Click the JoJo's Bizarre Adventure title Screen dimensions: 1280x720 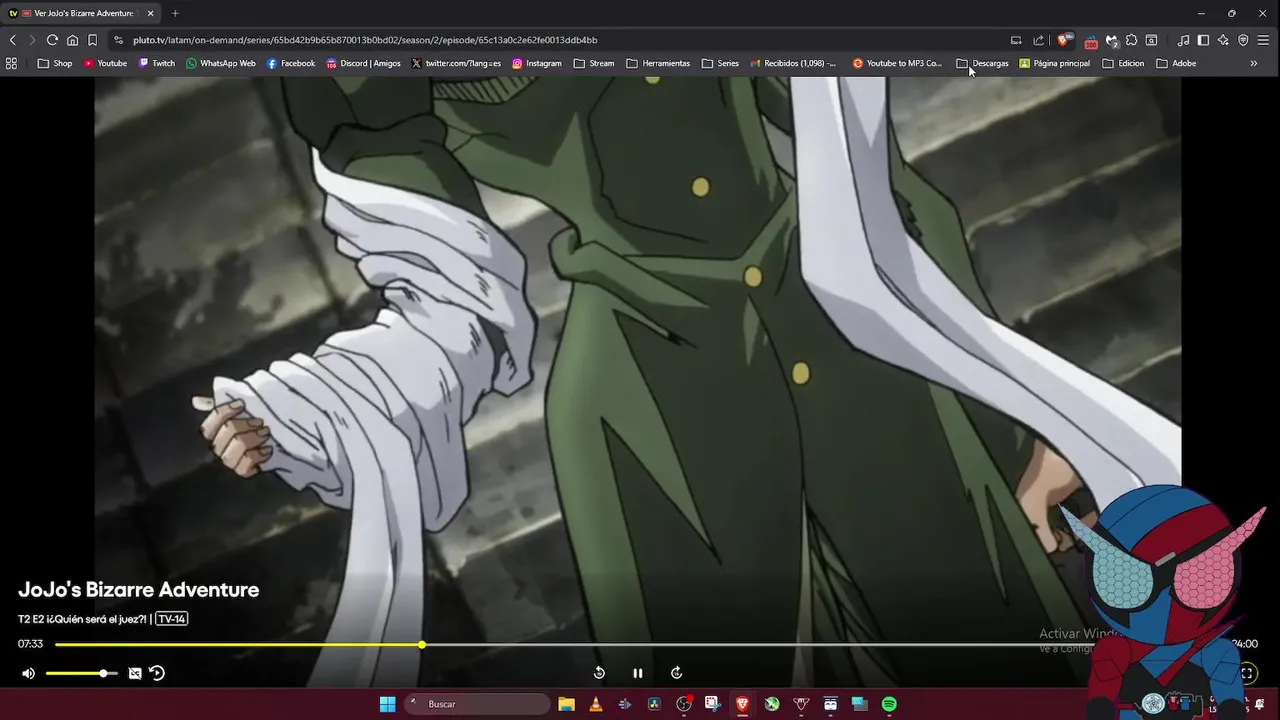tap(138, 590)
